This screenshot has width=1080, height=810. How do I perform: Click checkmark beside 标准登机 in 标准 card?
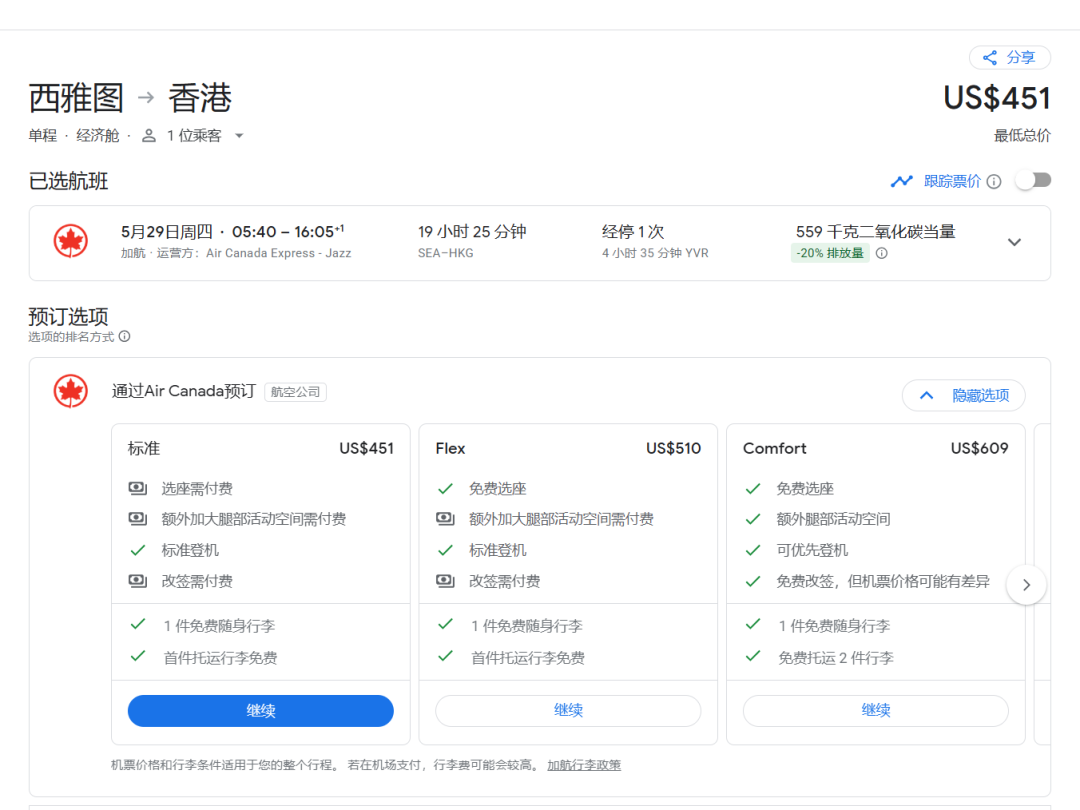pyautogui.click(x=138, y=550)
